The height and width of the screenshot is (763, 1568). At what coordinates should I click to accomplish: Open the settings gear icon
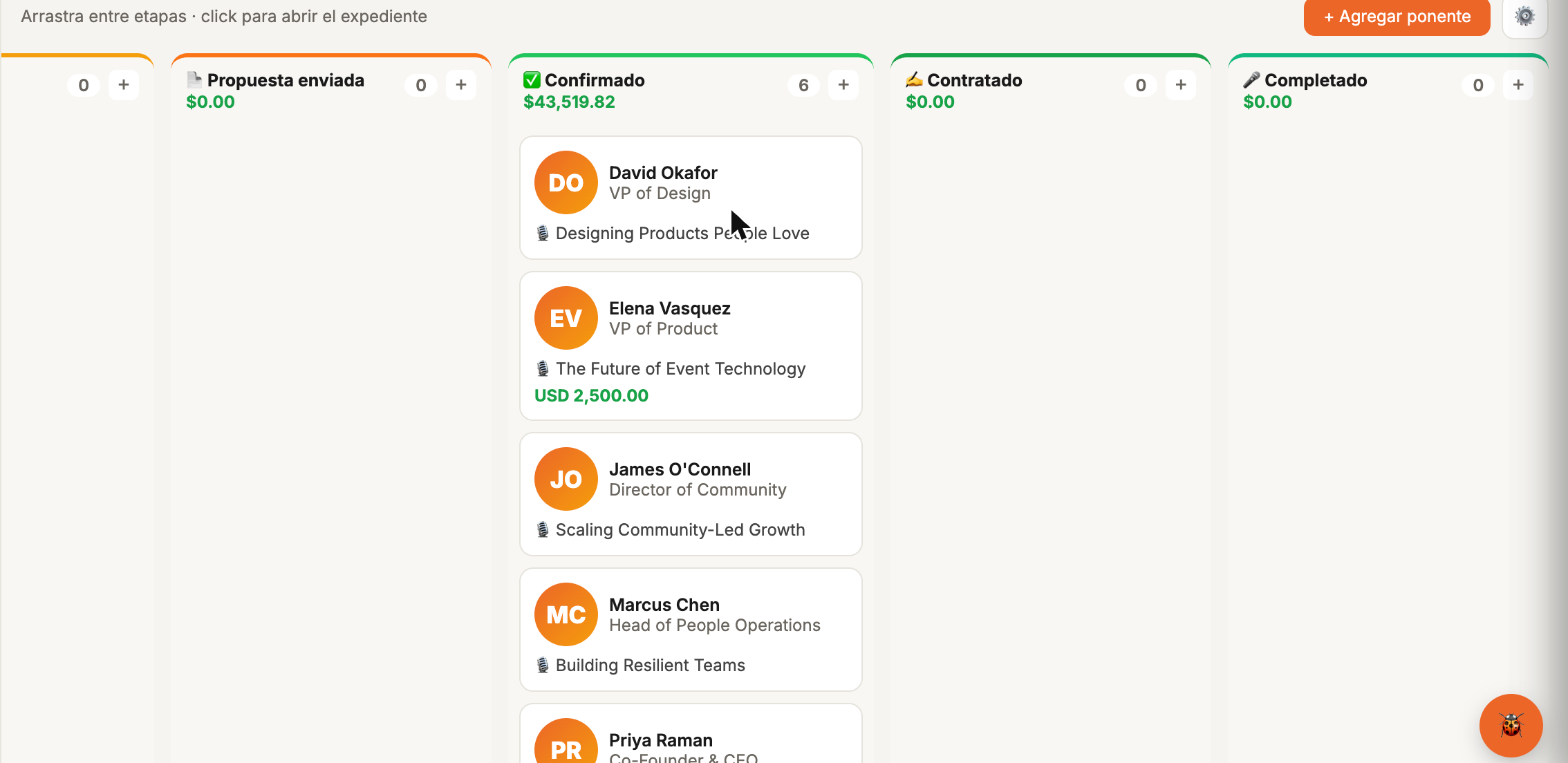(x=1524, y=17)
